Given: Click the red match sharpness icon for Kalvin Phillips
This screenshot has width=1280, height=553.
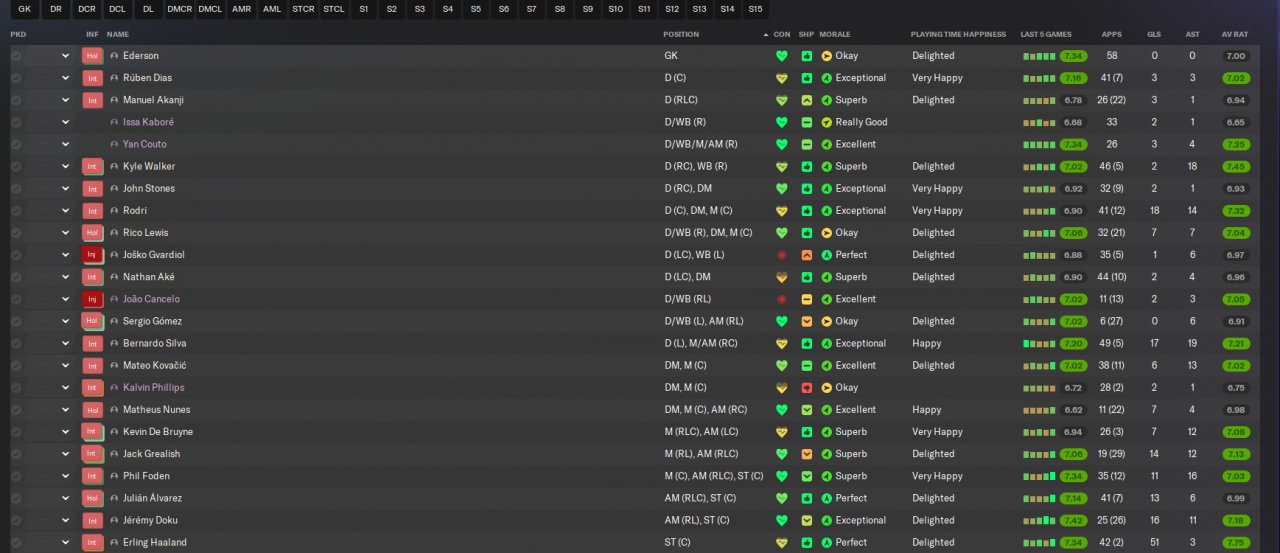Looking at the screenshot, I should (806, 387).
